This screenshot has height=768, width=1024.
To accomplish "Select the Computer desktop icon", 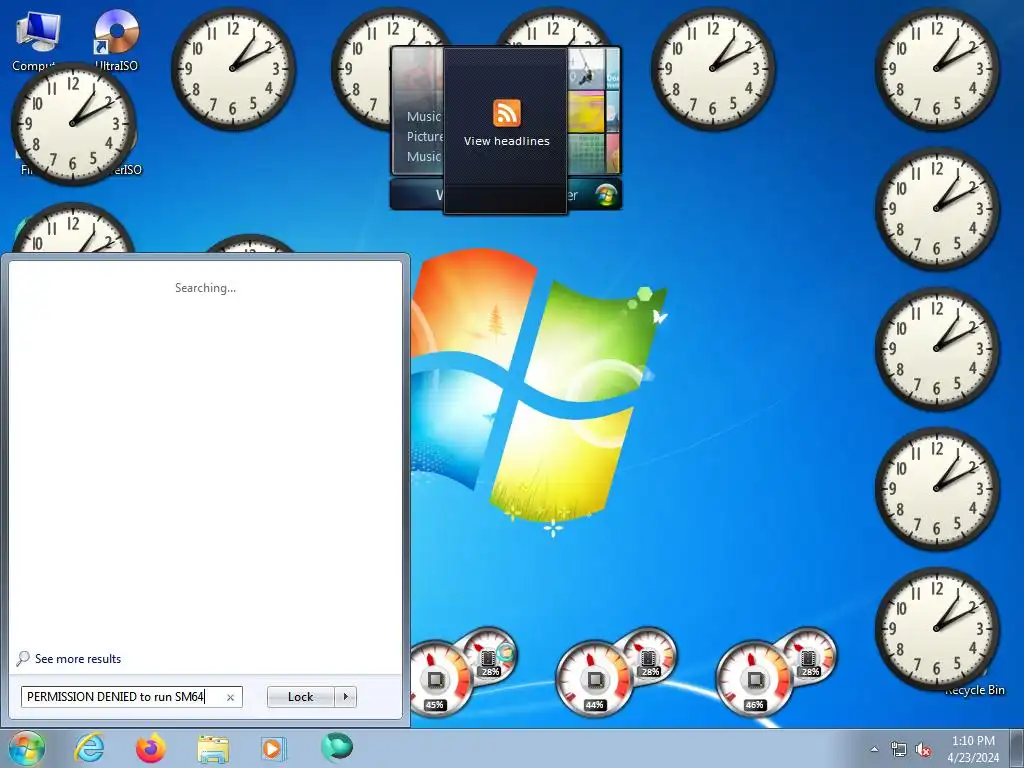I will pyautogui.click(x=37, y=38).
